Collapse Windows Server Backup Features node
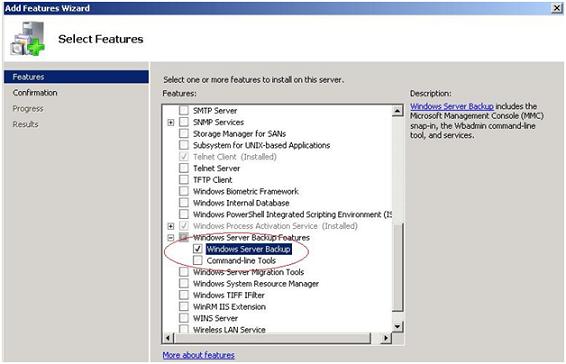The width and height of the screenshot is (566, 364). 171,238
